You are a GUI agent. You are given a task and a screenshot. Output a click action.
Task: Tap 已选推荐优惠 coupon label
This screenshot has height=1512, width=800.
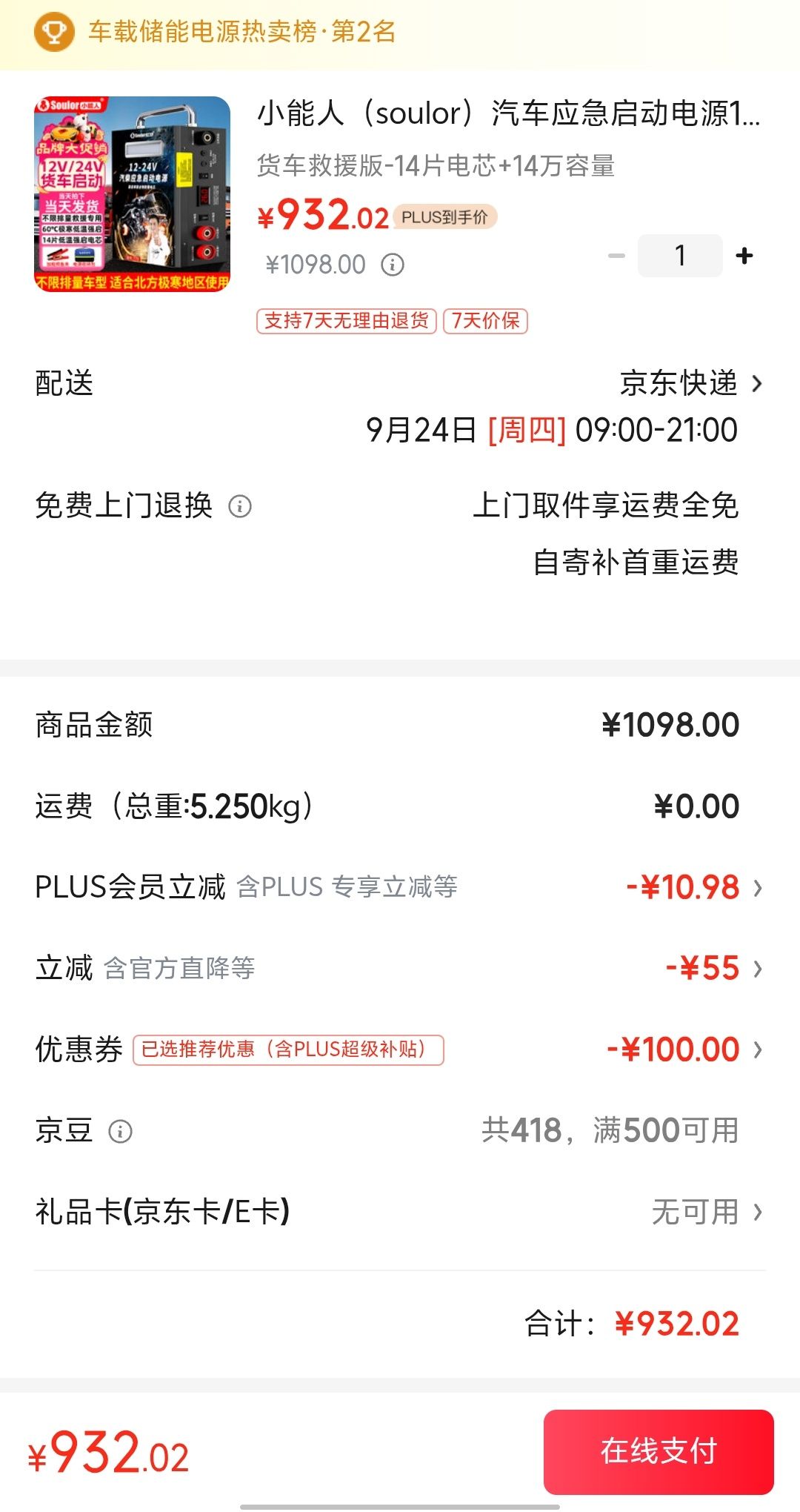[288, 1050]
